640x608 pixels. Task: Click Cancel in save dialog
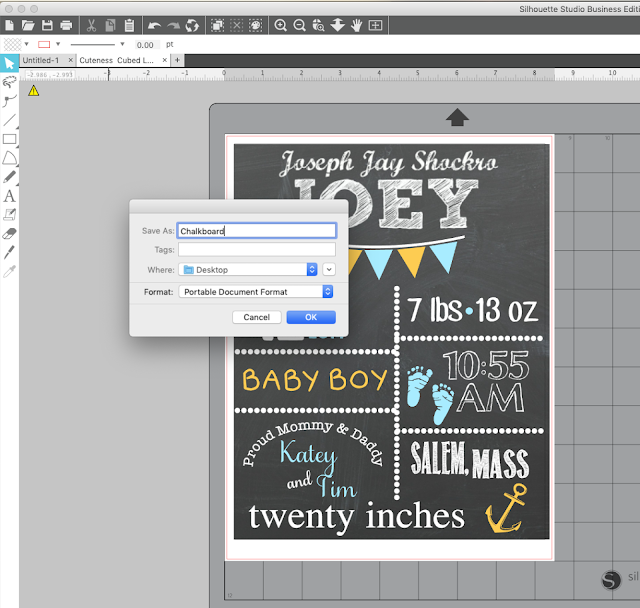256,317
